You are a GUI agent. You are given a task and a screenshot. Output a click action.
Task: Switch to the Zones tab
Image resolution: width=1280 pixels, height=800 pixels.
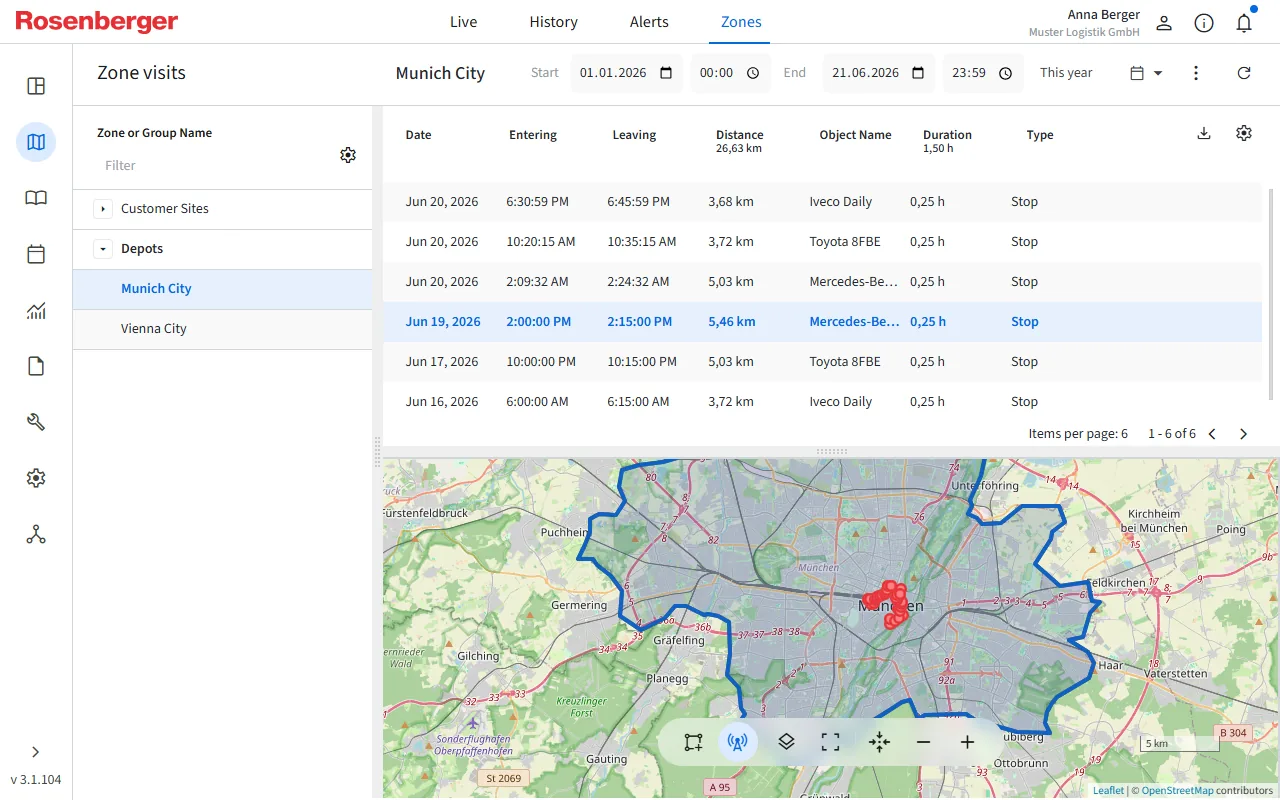pos(741,22)
